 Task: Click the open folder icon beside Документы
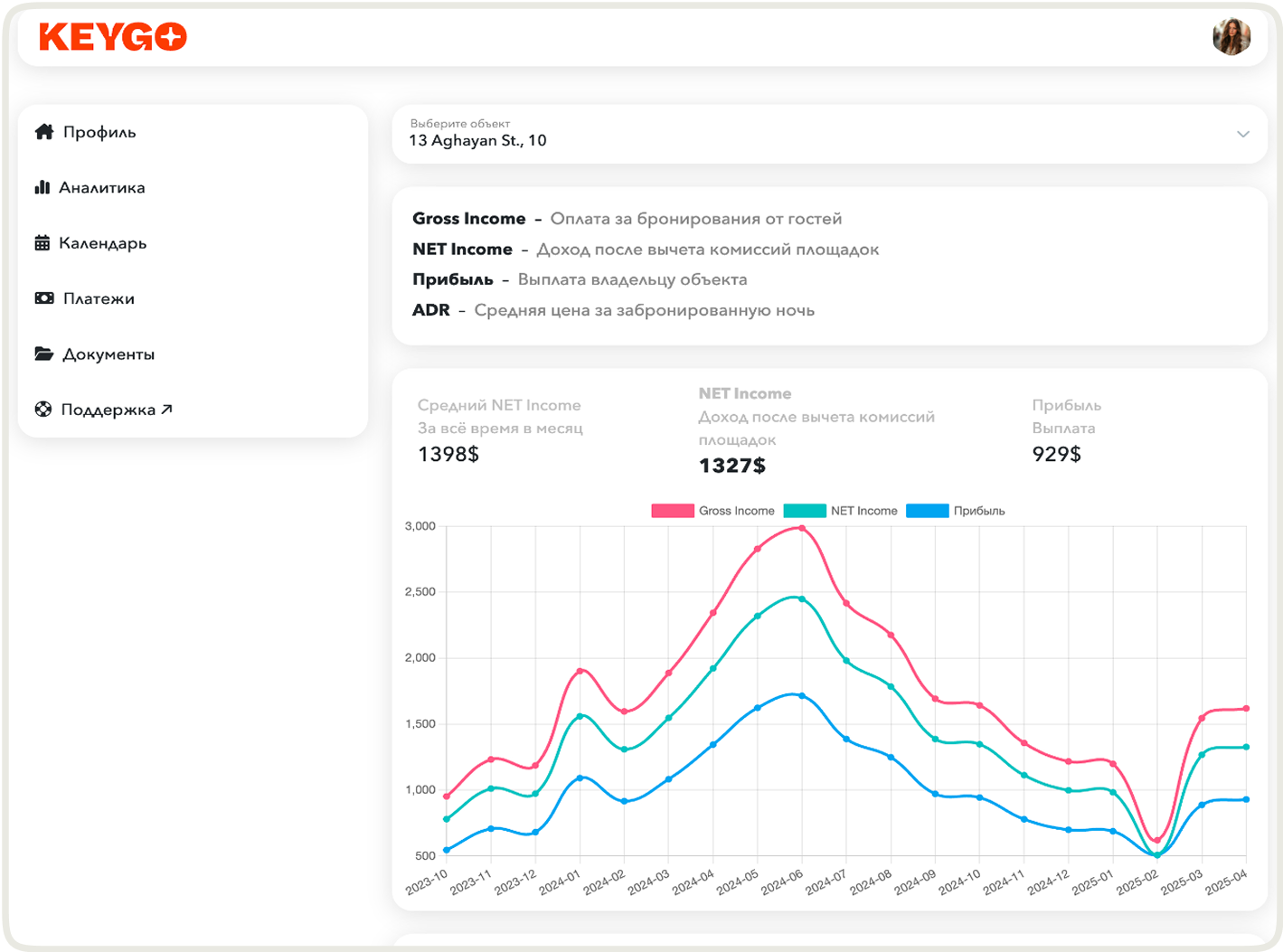pyautogui.click(x=43, y=353)
